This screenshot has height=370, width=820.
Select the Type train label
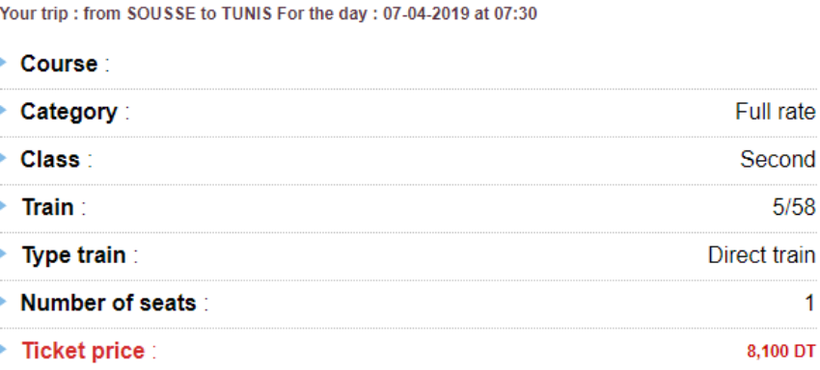tap(74, 256)
